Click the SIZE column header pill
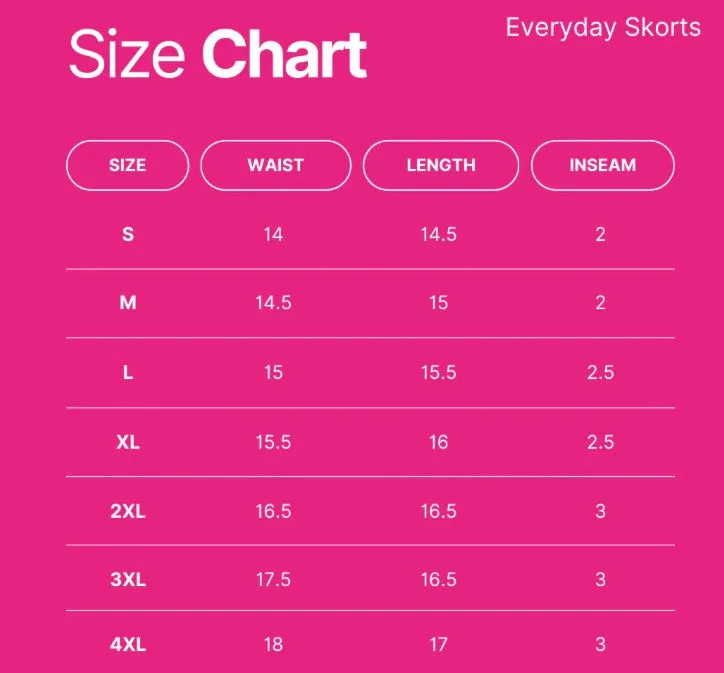 (x=127, y=165)
